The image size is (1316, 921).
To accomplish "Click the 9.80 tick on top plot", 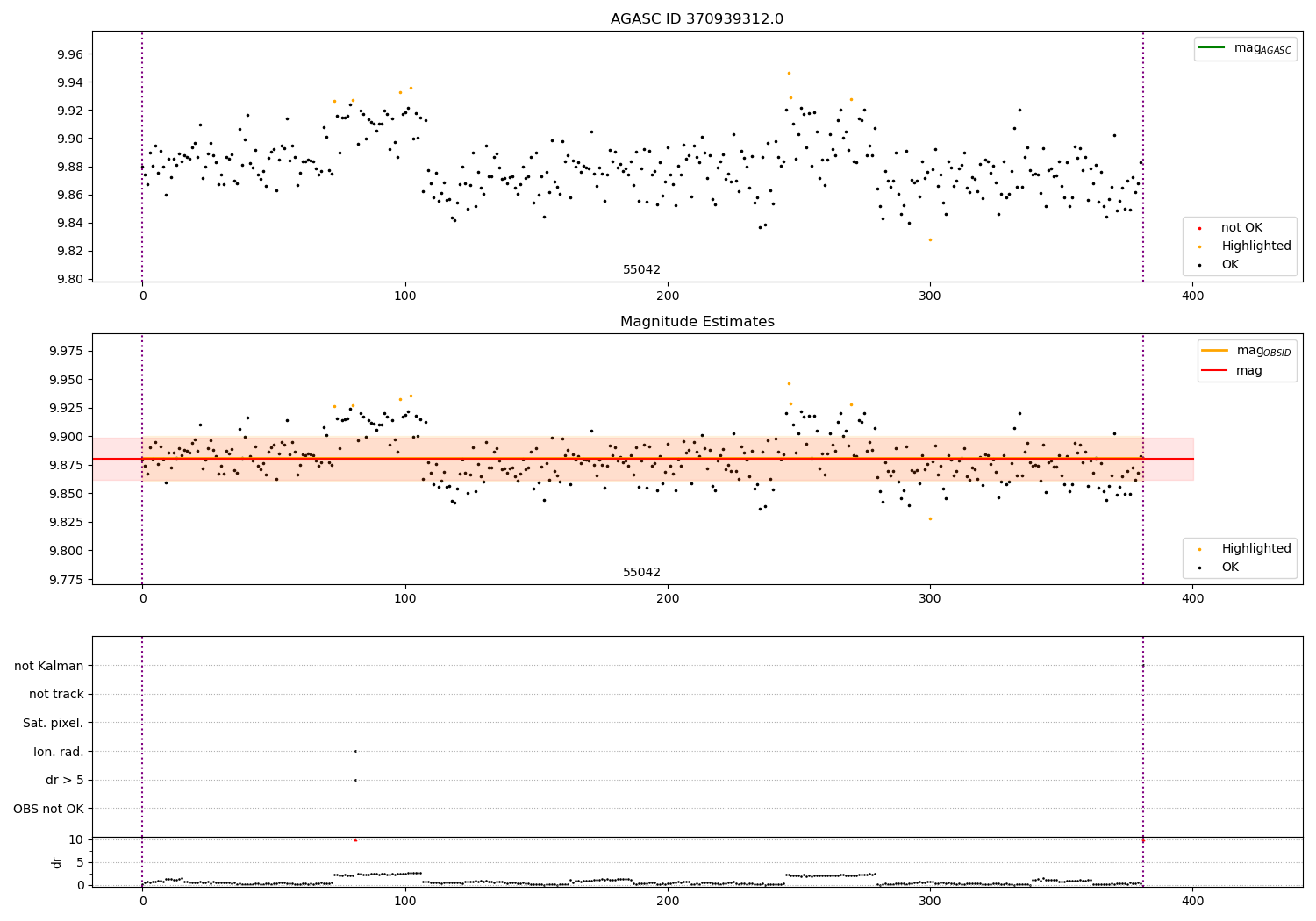I will [x=70, y=279].
